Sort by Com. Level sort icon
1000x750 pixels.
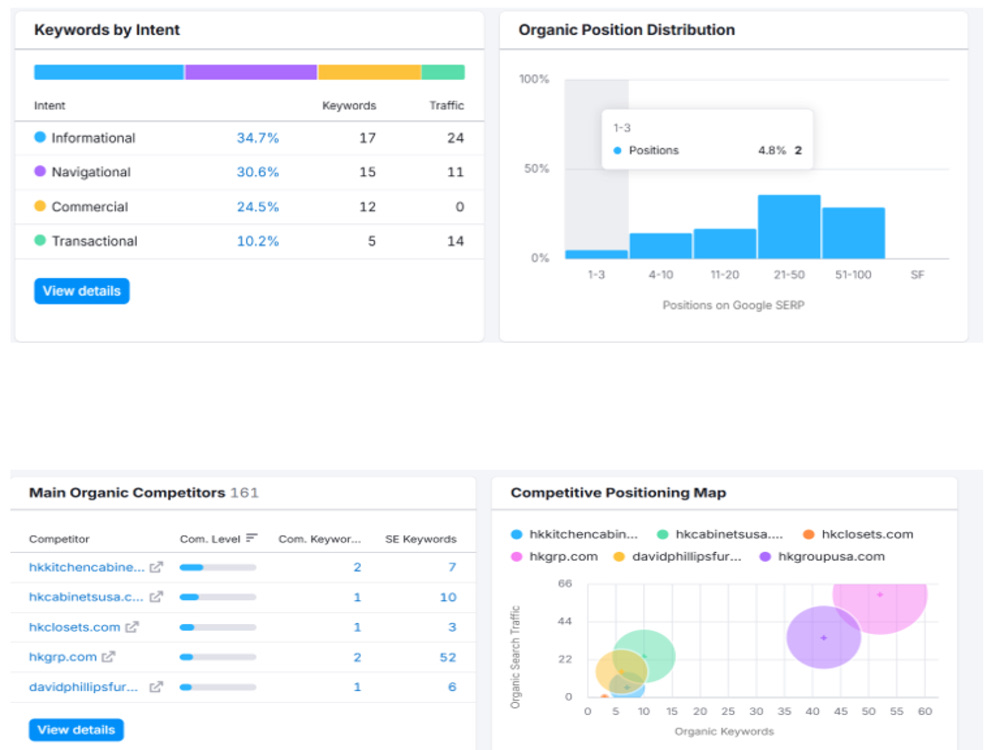click(252, 538)
